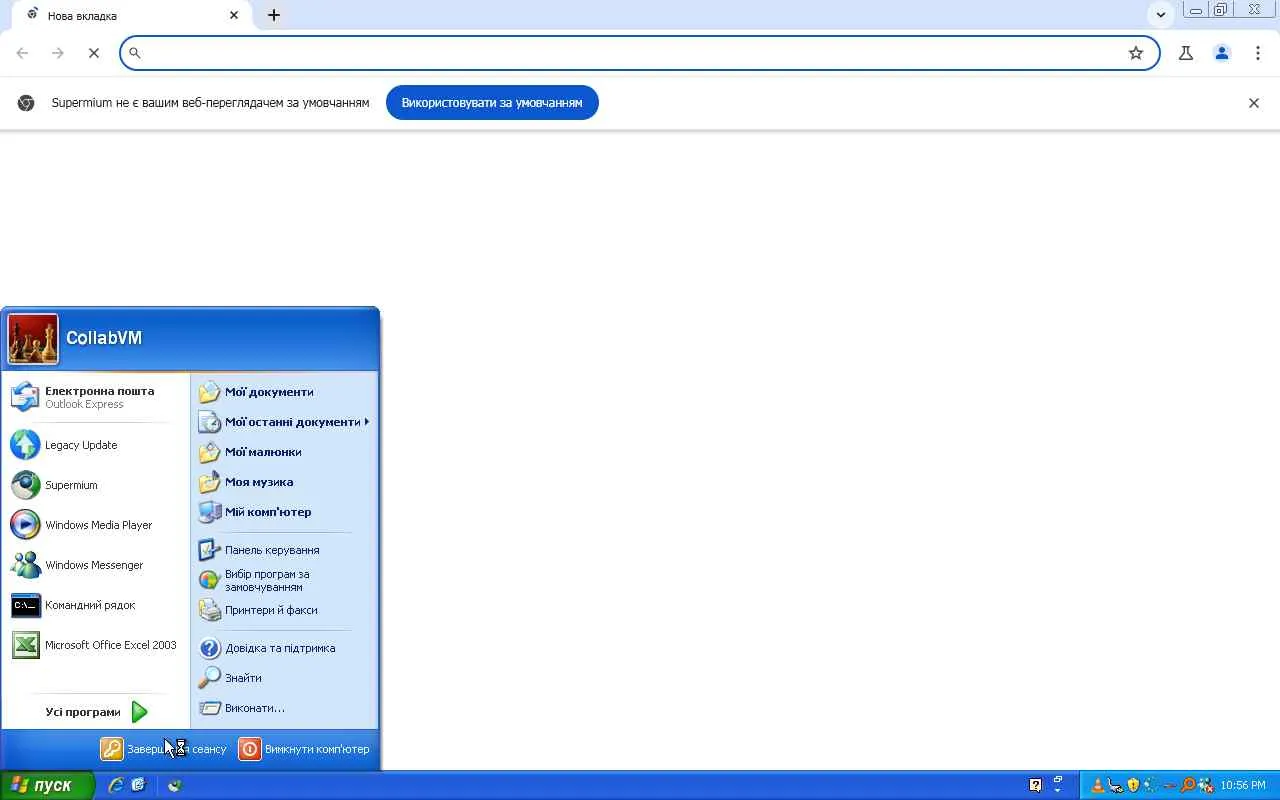Open Вибір програм за замовчуванням
The image size is (1280, 800).
pos(284,580)
